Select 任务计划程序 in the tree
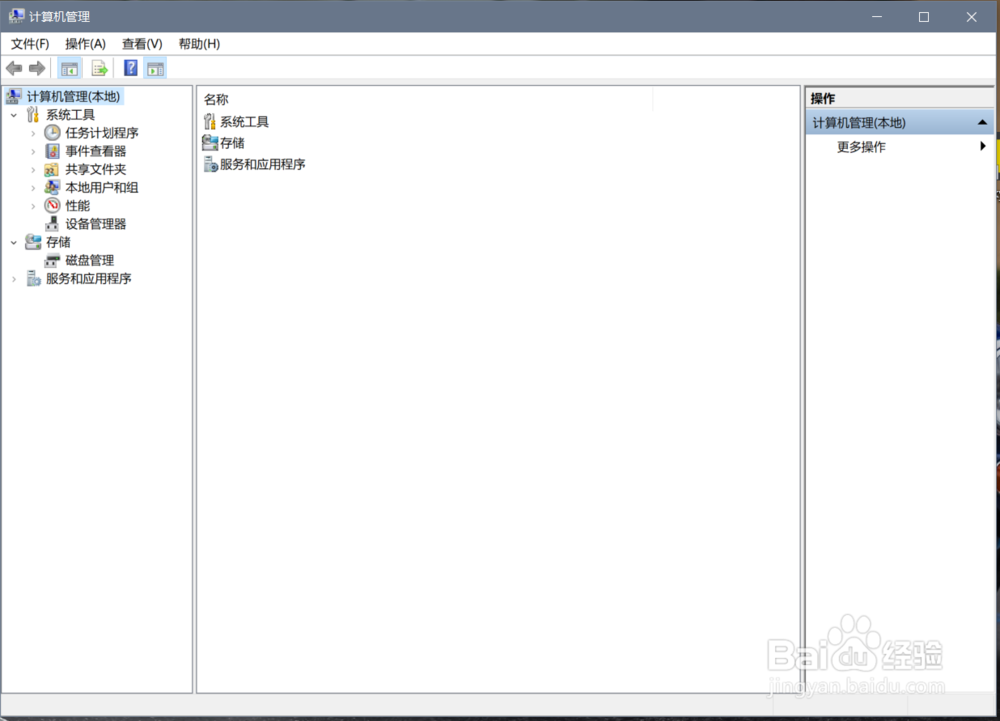Image resolution: width=1000 pixels, height=721 pixels. (102, 133)
